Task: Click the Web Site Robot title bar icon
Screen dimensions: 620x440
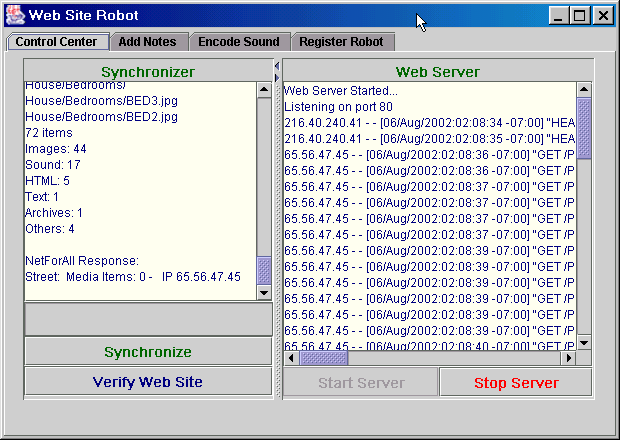Action: click(15, 15)
